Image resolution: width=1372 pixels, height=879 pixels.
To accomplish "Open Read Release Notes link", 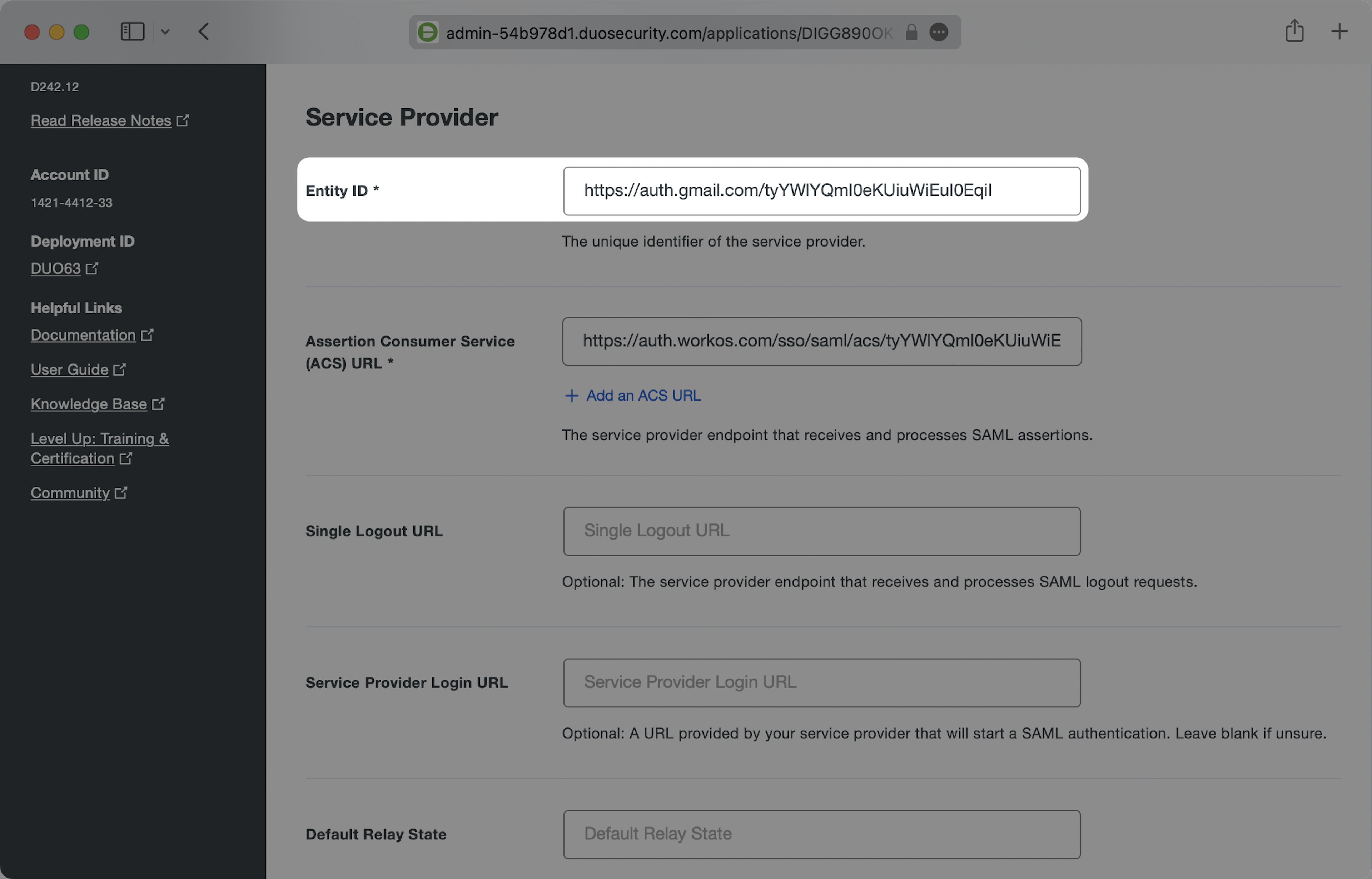I will click(x=101, y=120).
